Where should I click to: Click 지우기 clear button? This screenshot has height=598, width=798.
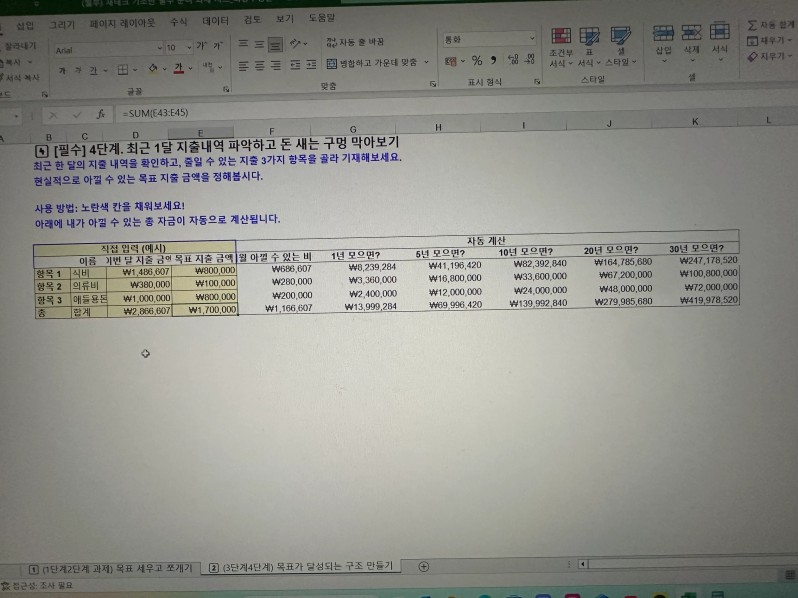[769, 56]
